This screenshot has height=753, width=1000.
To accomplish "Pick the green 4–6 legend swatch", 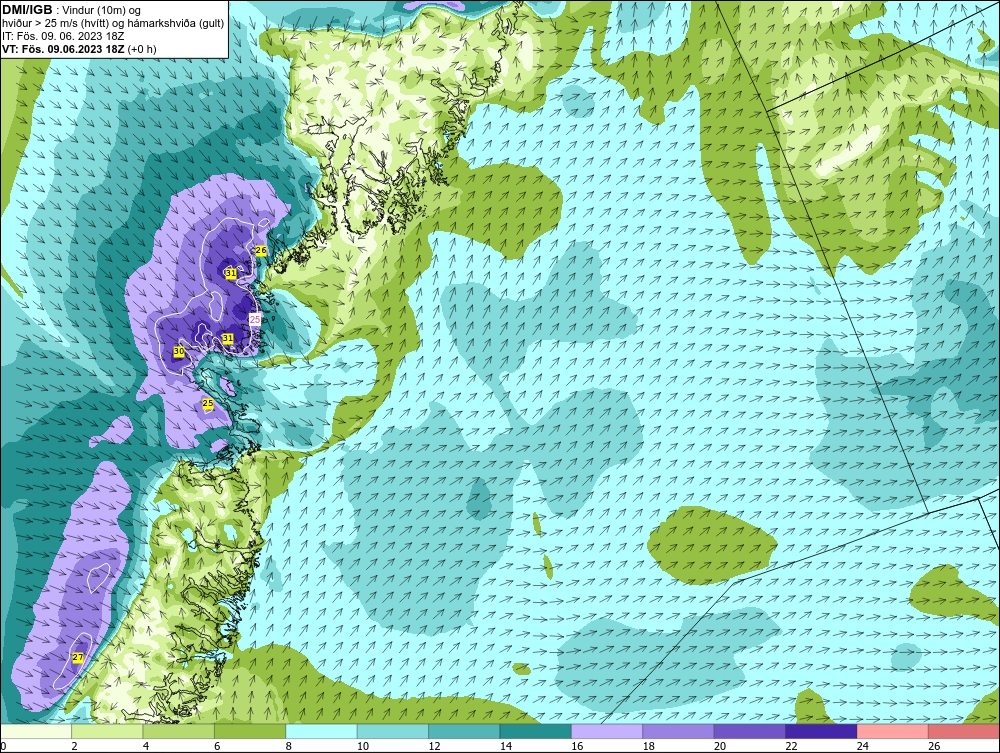I will point(179,731).
